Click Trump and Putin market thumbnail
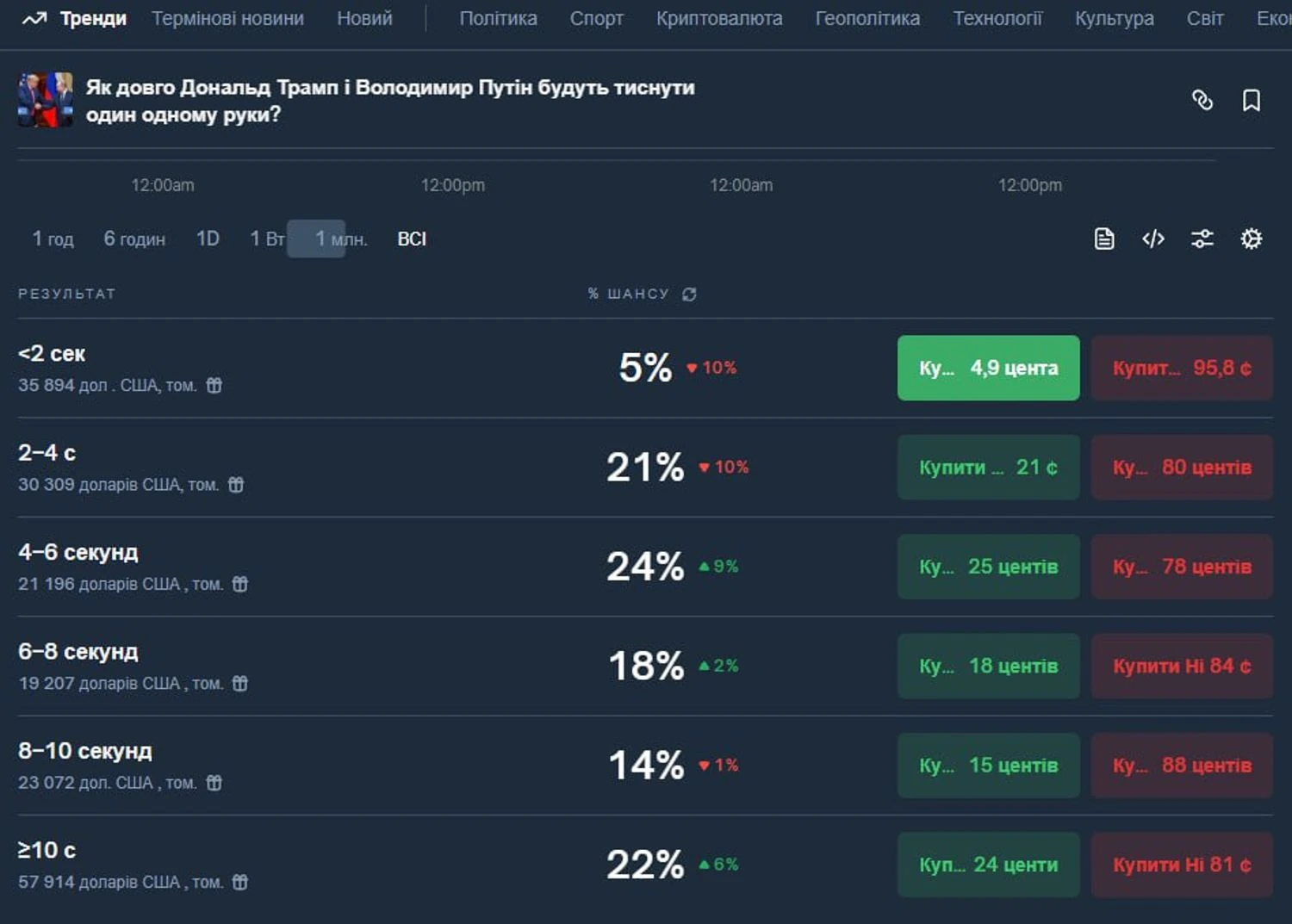This screenshot has width=1292, height=924. point(45,100)
